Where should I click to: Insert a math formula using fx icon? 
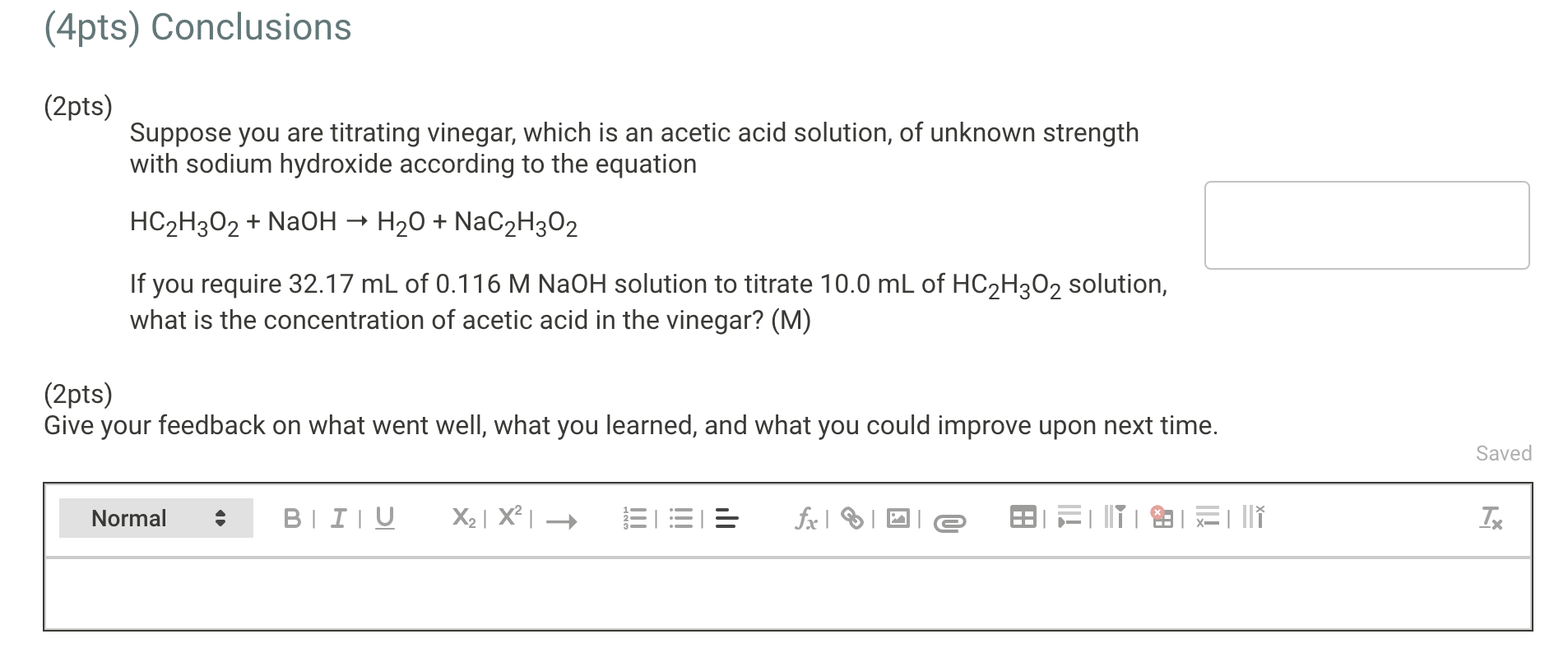[806, 519]
